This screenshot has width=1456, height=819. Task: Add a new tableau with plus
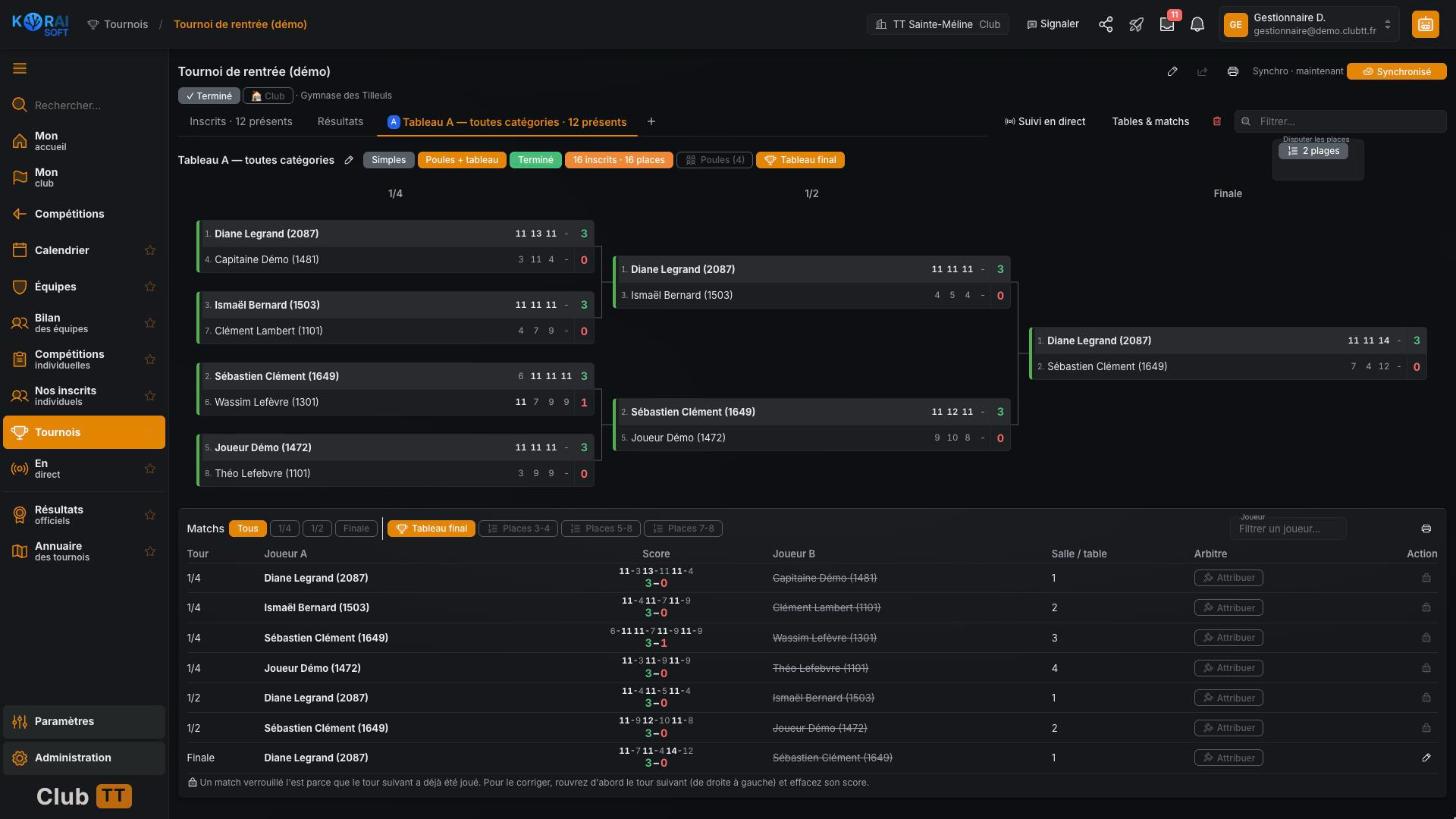tap(651, 122)
